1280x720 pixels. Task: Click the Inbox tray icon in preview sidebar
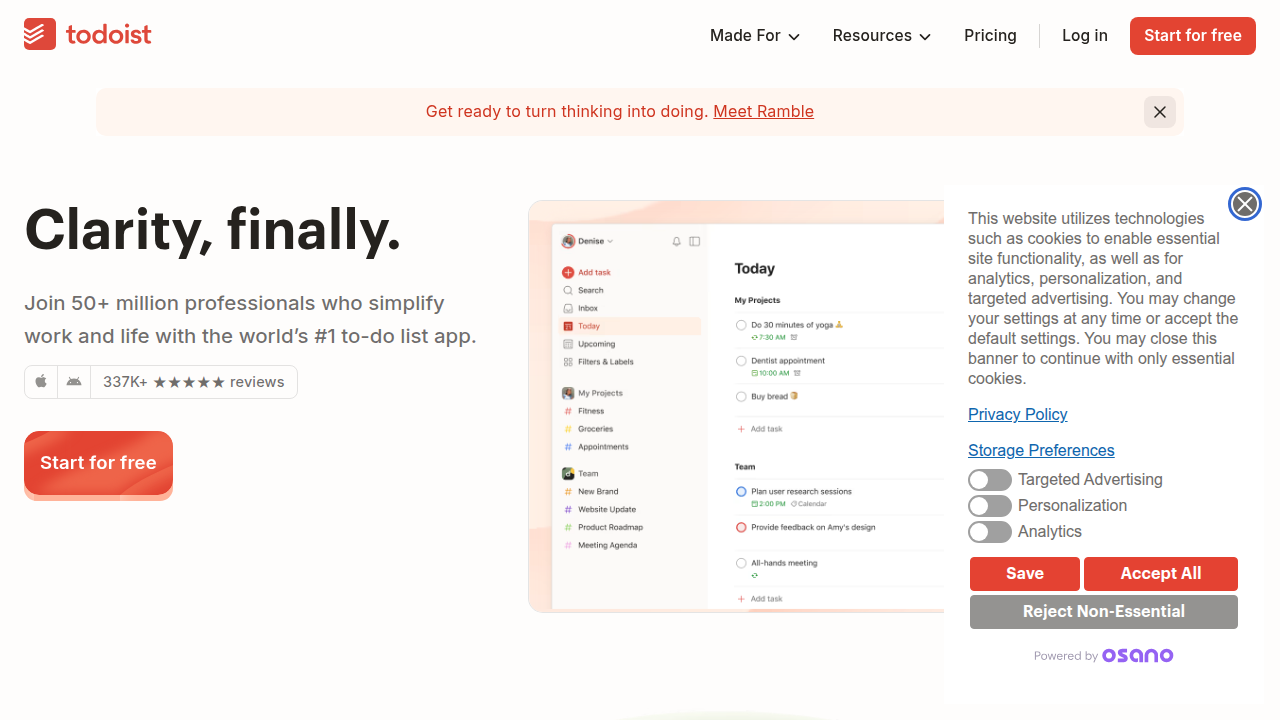click(x=568, y=308)
